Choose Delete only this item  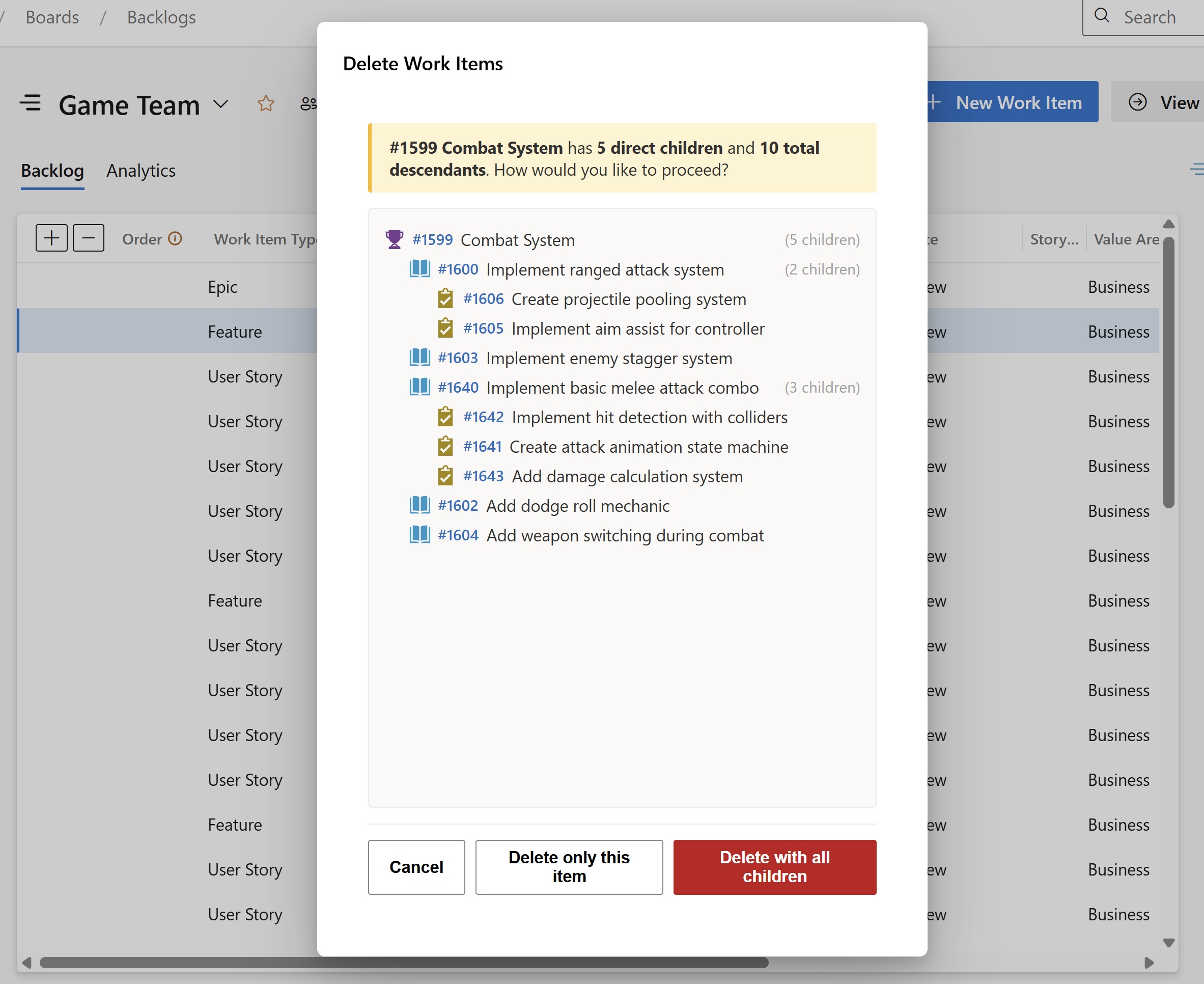pos(569,867)
